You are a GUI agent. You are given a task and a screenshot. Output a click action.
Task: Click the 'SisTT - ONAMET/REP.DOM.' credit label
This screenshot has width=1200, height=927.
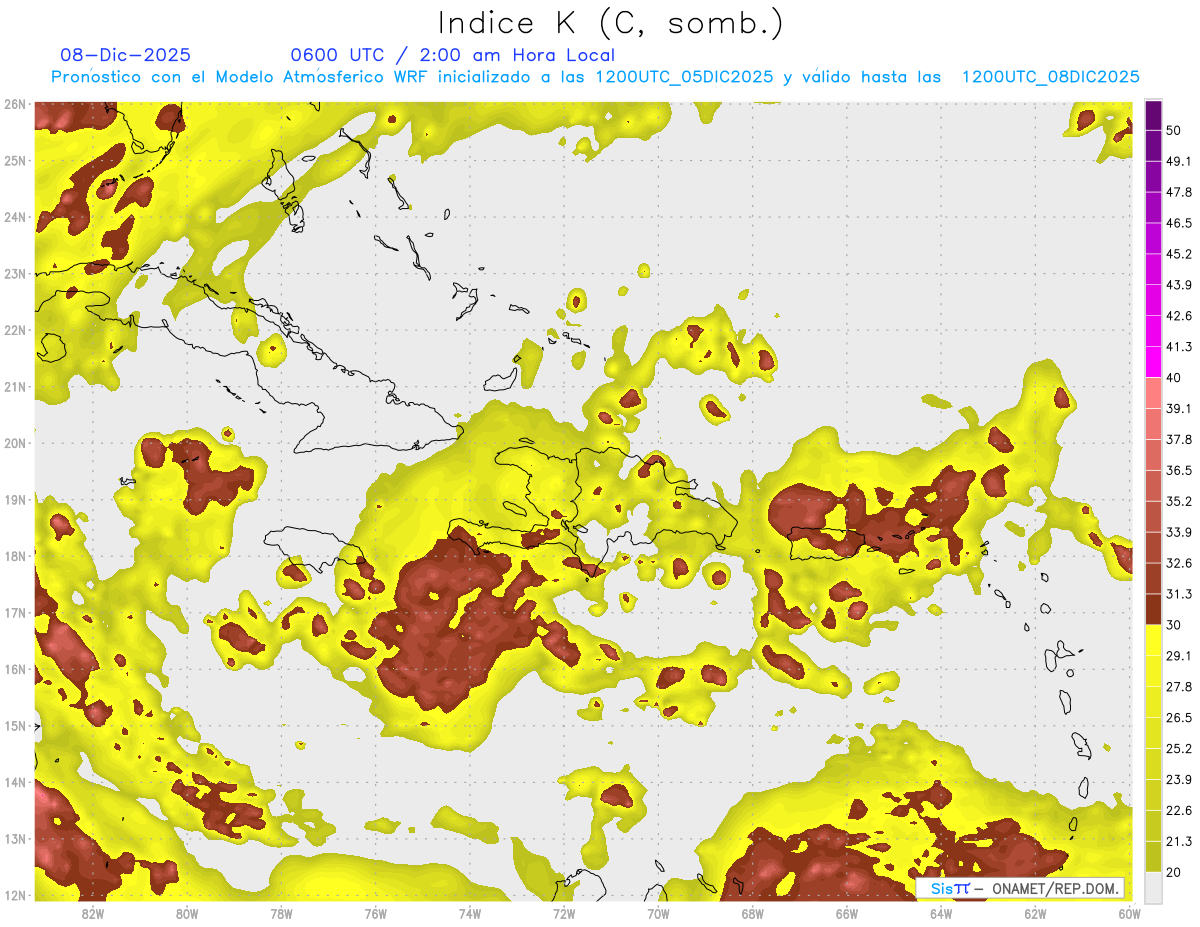coord(1020,888)
